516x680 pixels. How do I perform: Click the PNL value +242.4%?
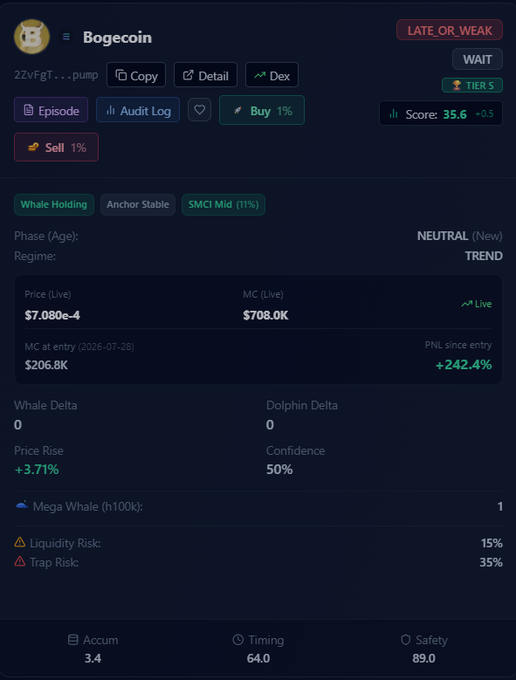point(464,365)
